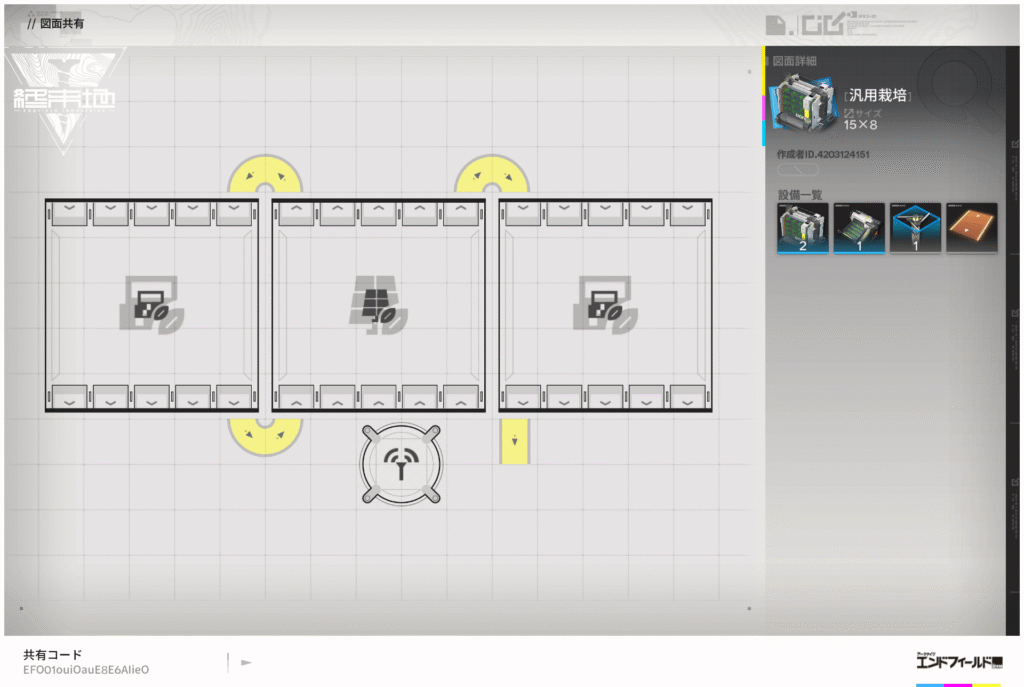
Task: Click the 図面共有 header title
Action: 62,23
